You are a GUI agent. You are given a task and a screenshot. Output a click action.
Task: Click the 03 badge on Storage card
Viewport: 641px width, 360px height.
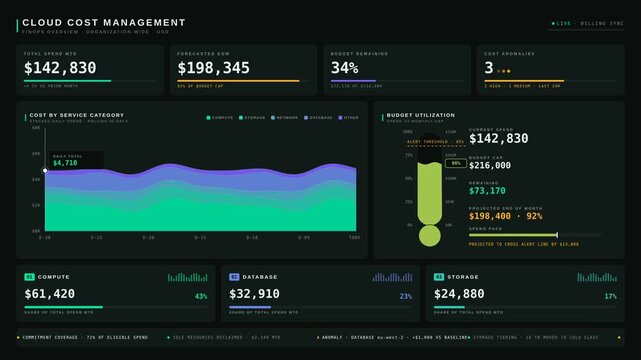(x=439, y=277)
